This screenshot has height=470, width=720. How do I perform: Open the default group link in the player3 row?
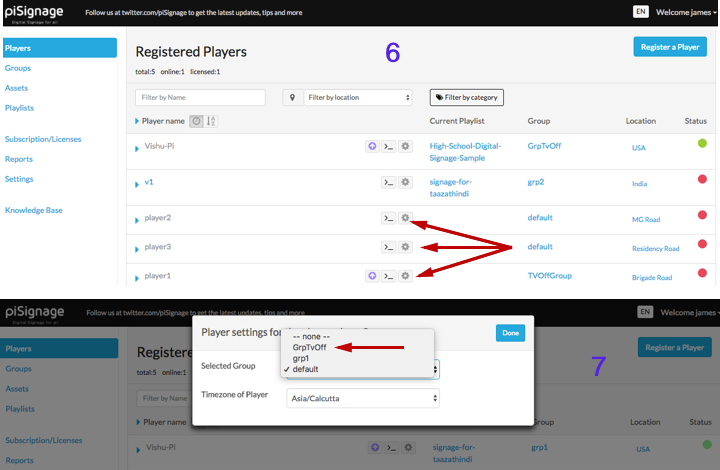540,246
